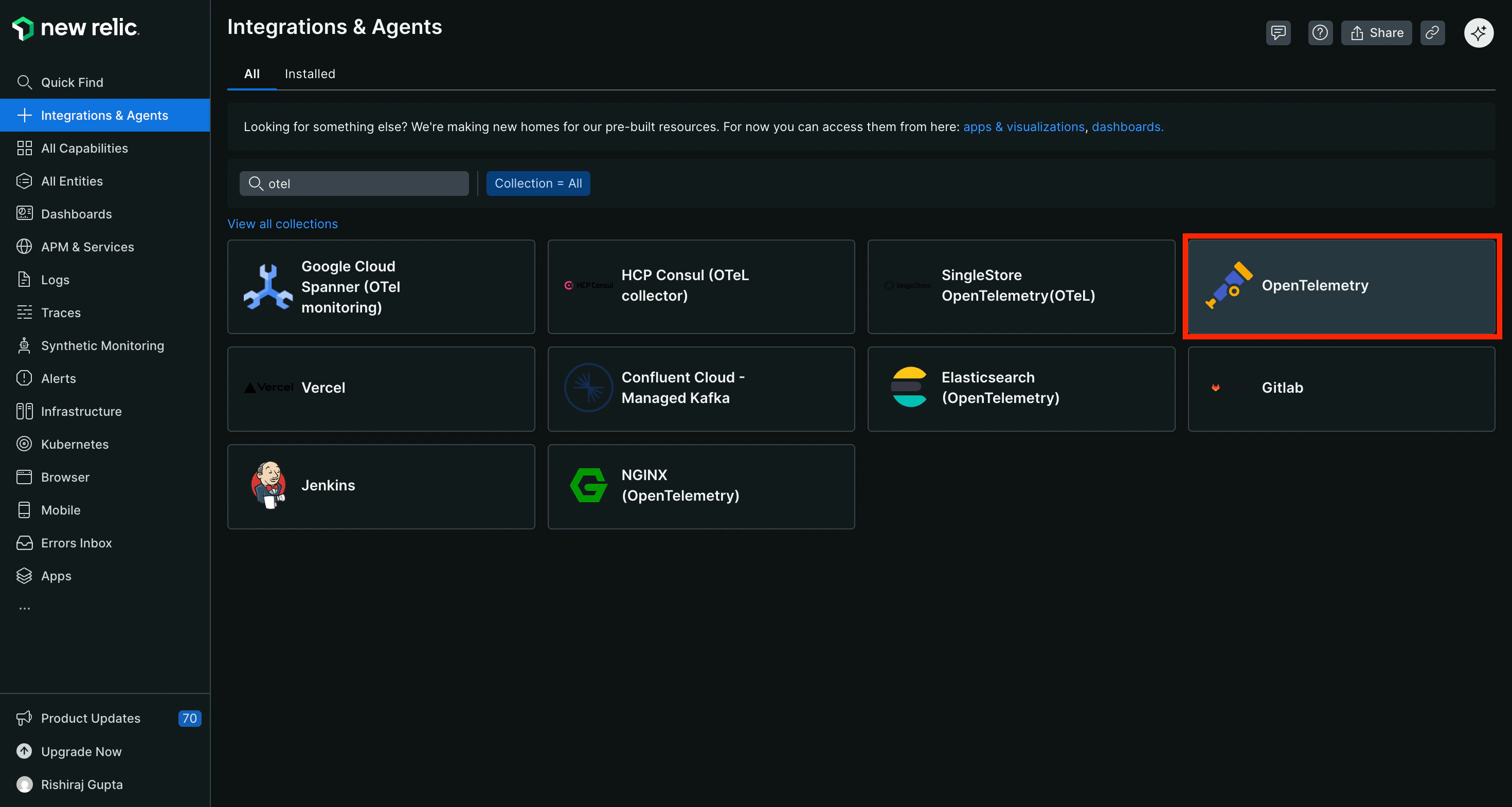Screen dimensions: 1512x807
Task: Open Browser icon in sidebar
Action: (x=24, y=476)
